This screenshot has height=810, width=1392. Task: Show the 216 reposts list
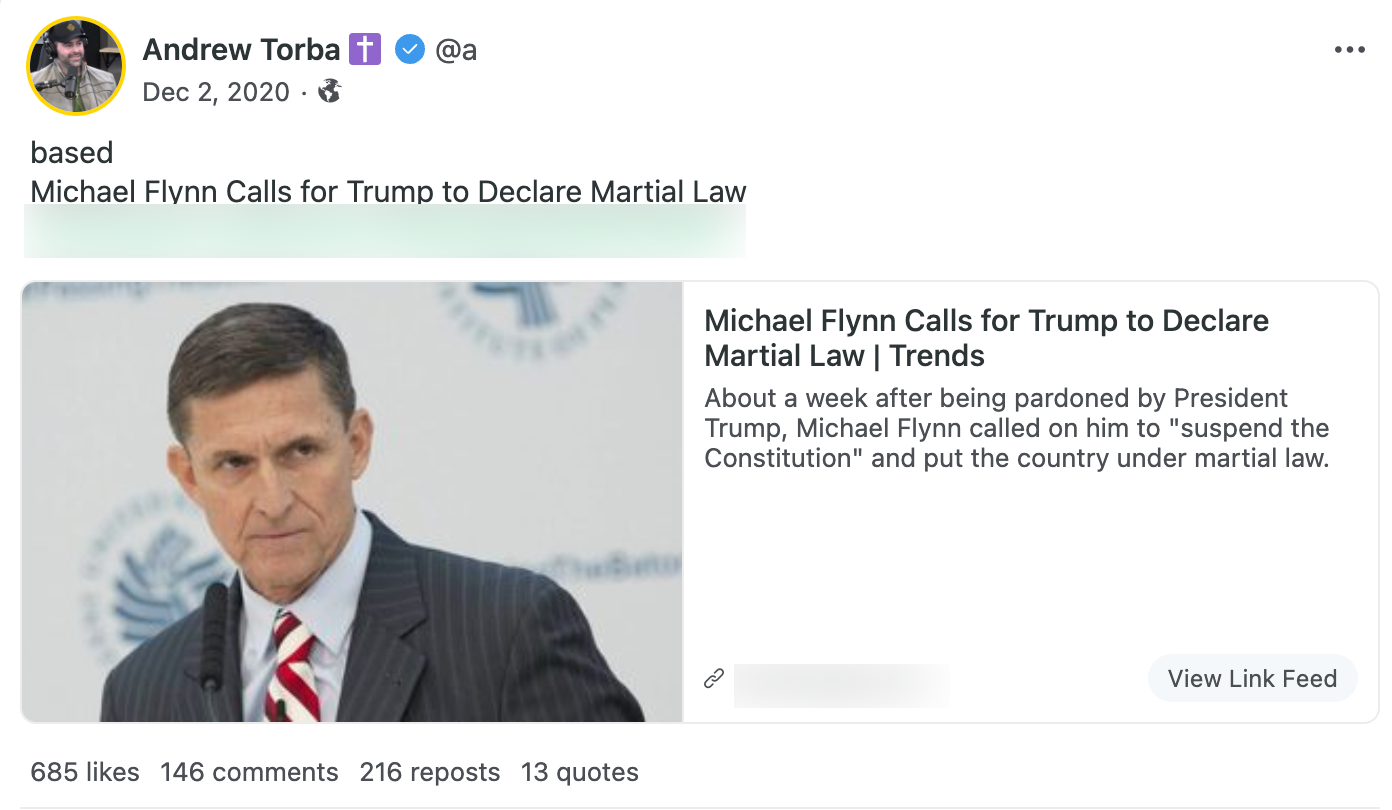point(429,772)
